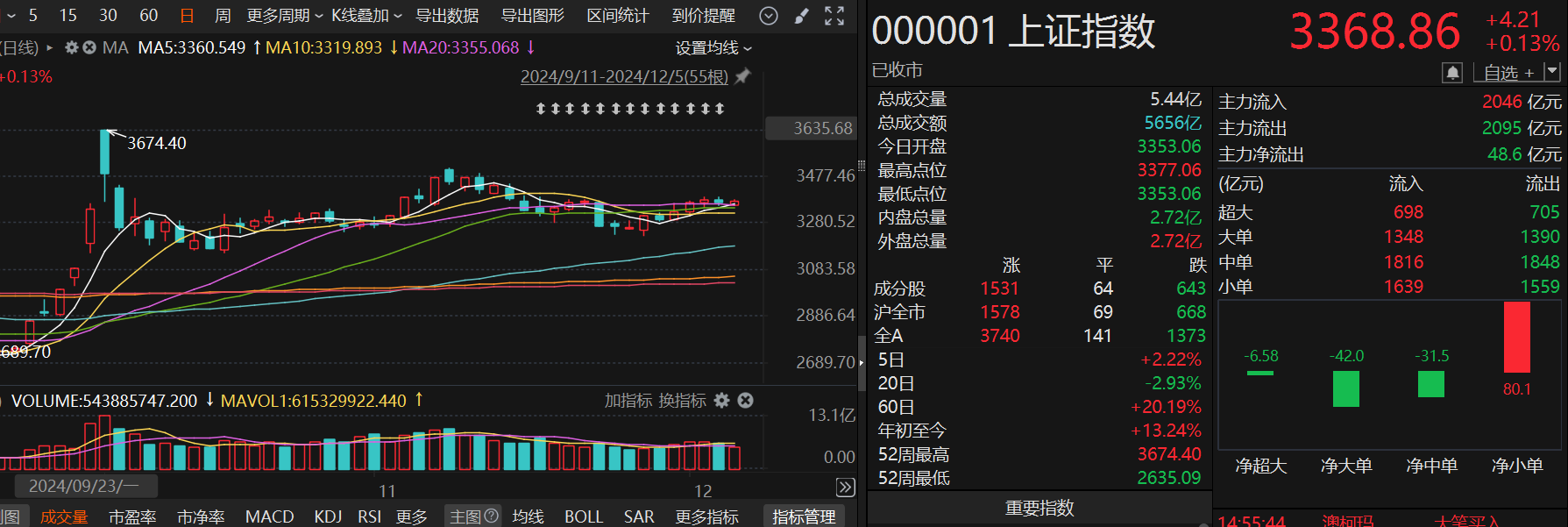This screenshot has width=1568, height=527.
Task: Click the 2024/09/23 date label box
Action: [x=86, y=486]
